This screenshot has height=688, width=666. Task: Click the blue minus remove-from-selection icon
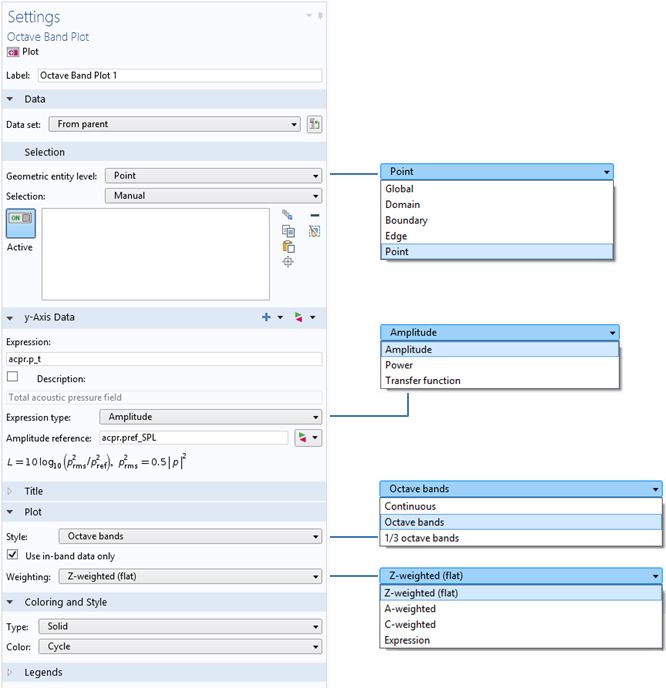coord(314,215)
